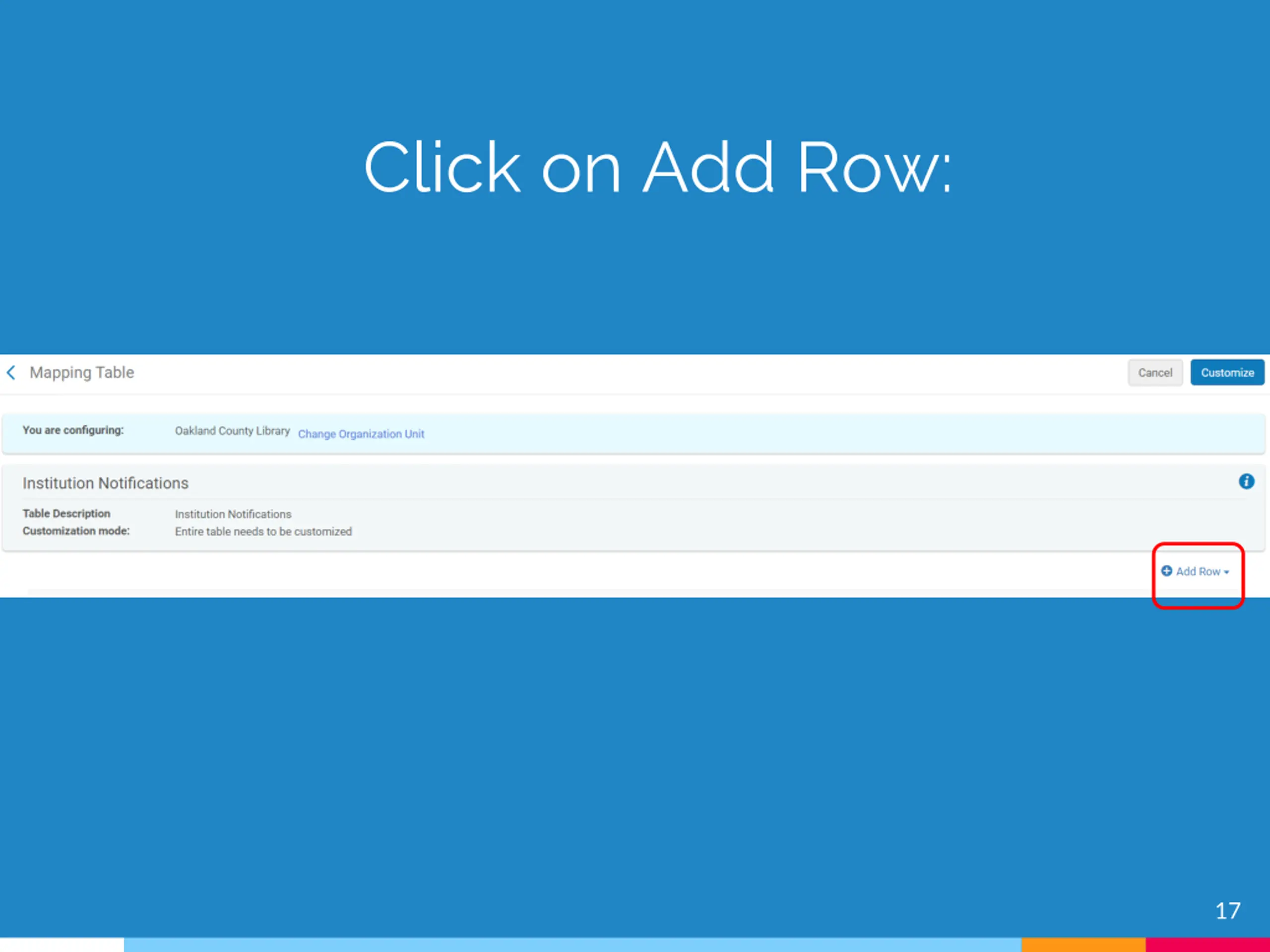Click the 'You are configuring:' label
This screenshot has height=952, width=1270.
click(x=73, y=430)
